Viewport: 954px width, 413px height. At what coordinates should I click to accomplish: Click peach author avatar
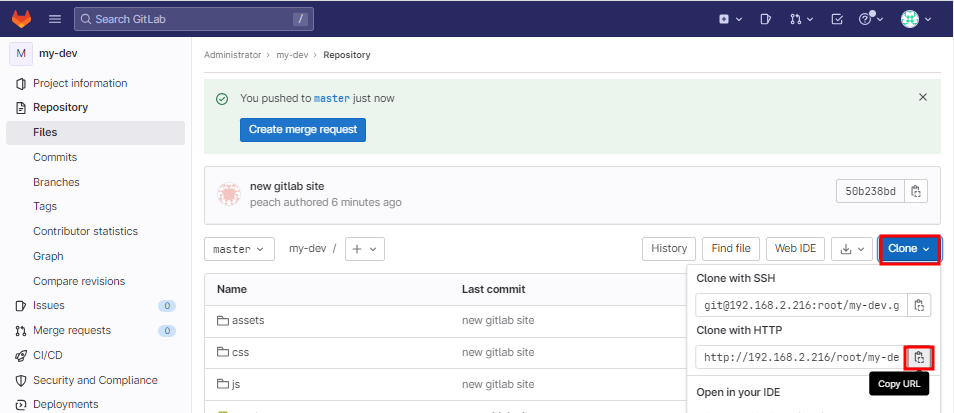(x=229, y=194)
